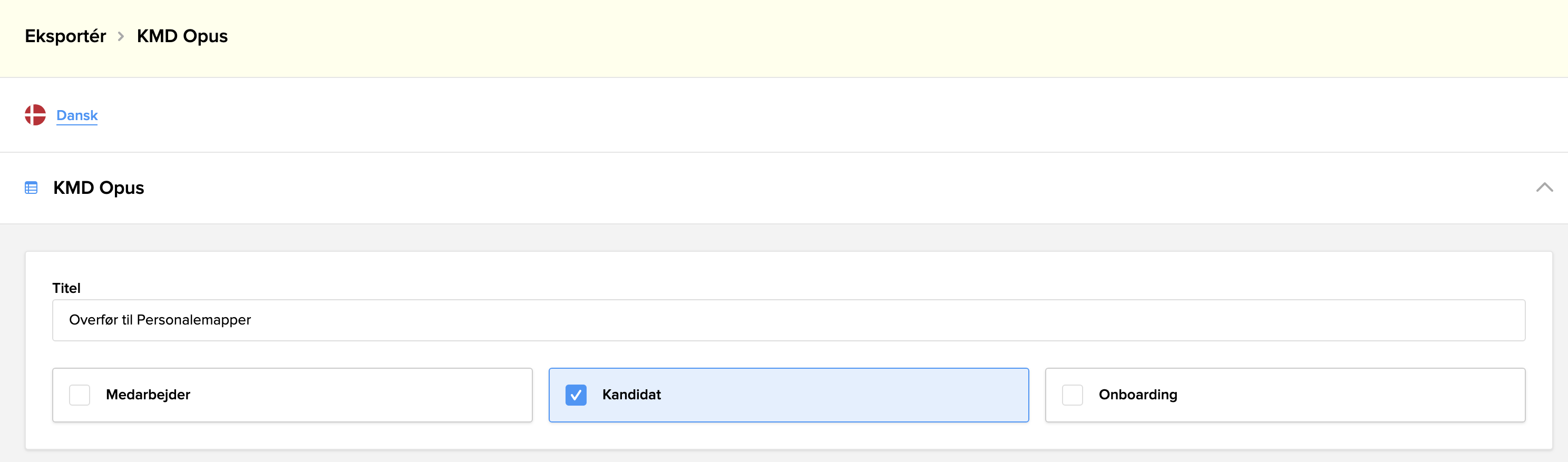Go back to Eksportér via breadcrumb
Viewport: 1568px width, 462px height.
(x=65, y=36)
